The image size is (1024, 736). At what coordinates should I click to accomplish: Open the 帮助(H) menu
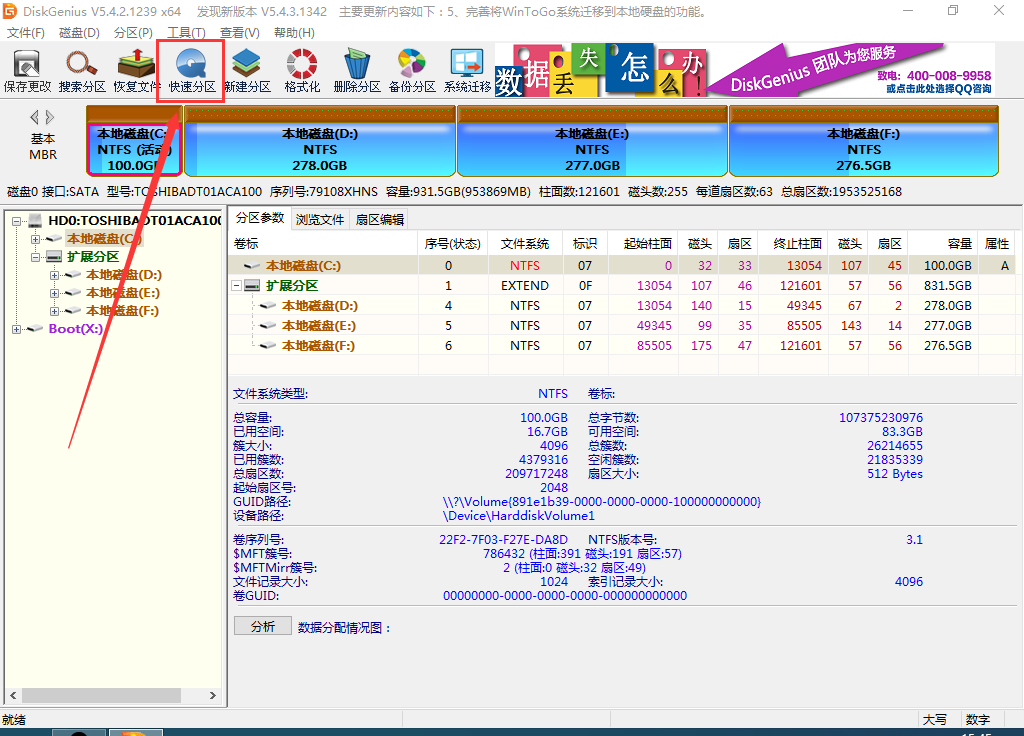(294, 33)
